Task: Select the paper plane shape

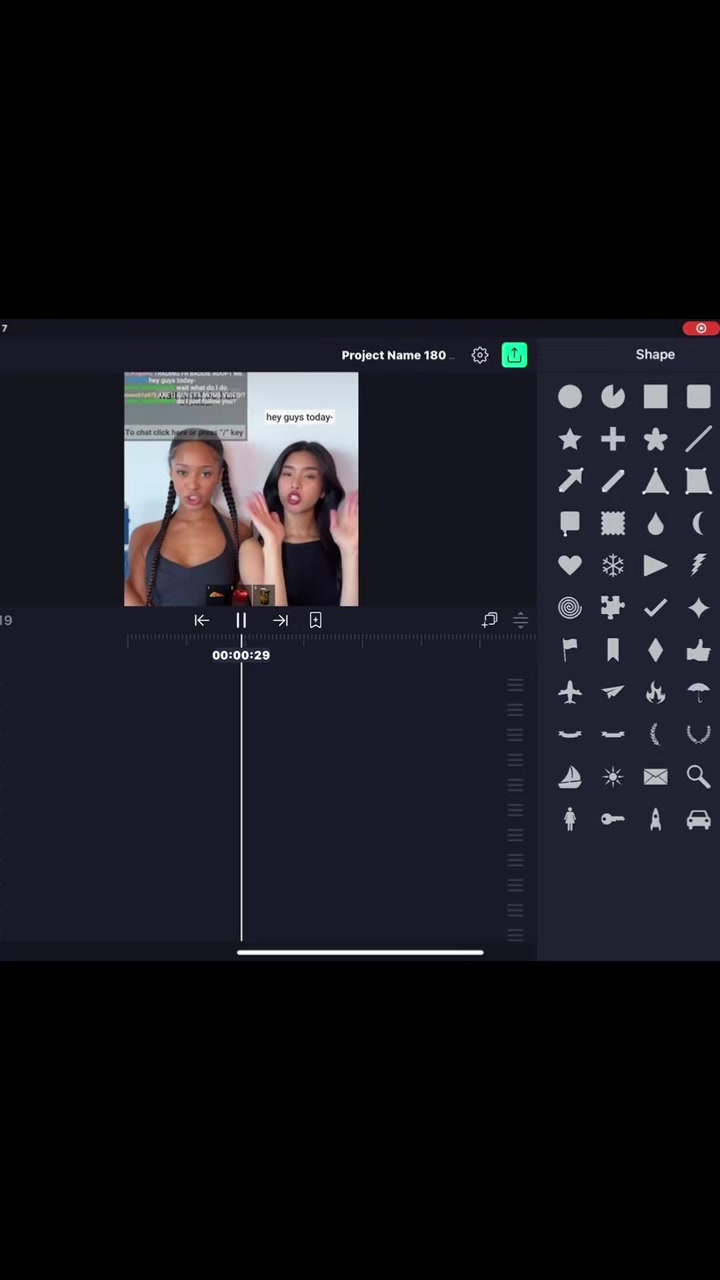Action: pyautogui.click(x=612, y=692)
